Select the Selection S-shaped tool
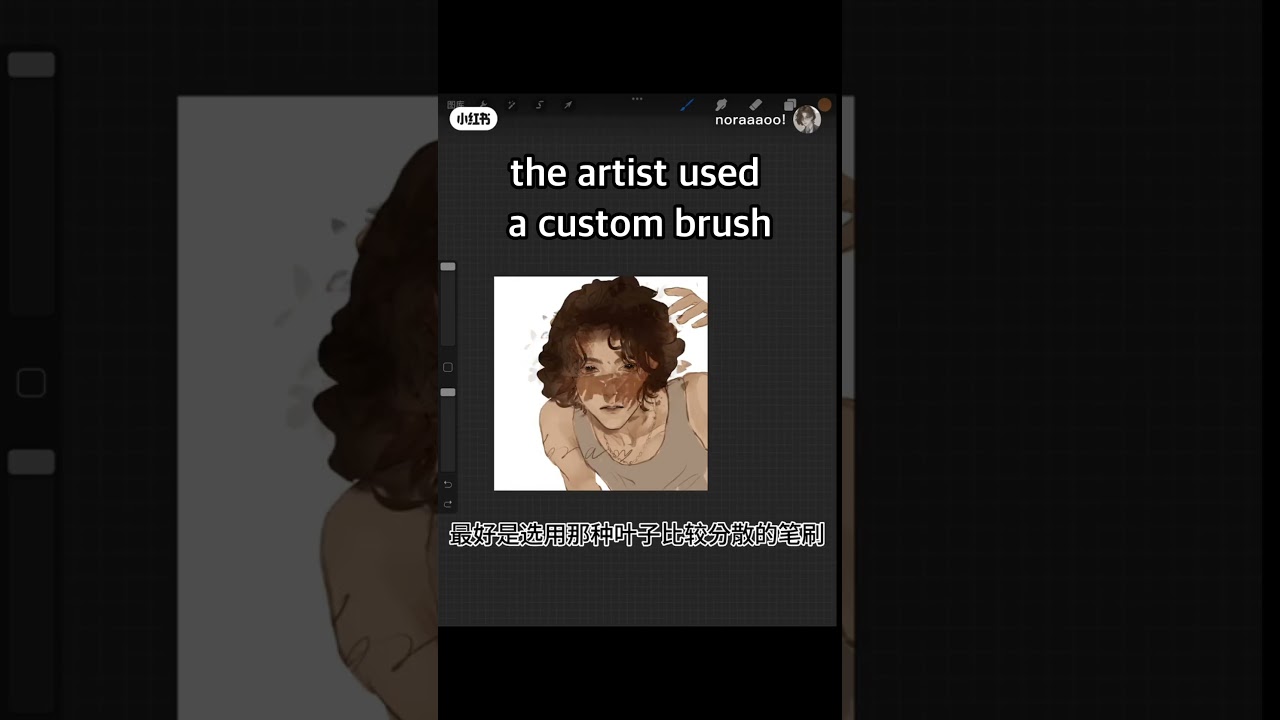This screenshot has width=1280, height=720. (540, 104)
